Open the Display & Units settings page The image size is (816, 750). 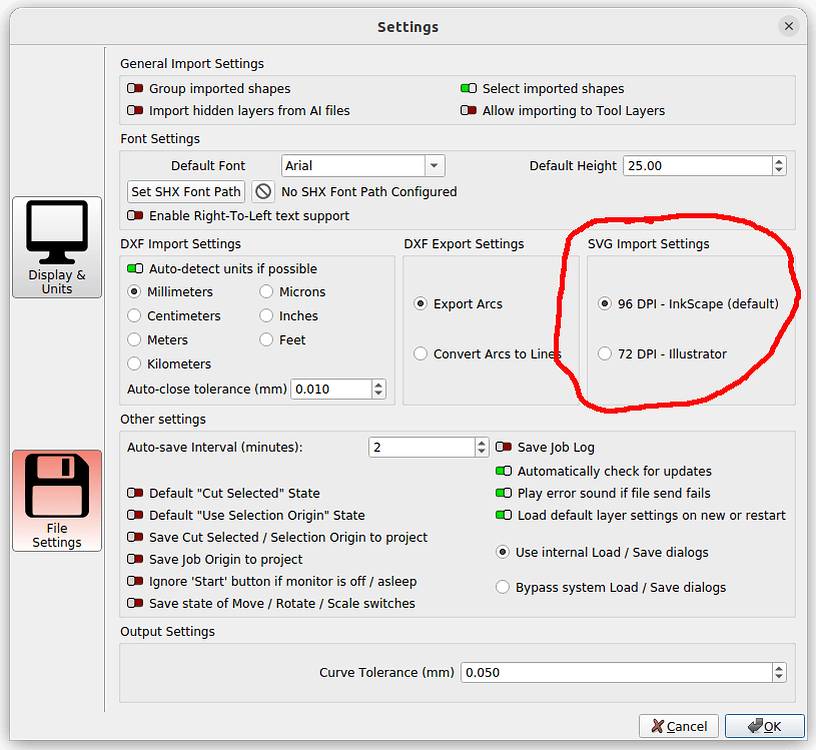click(56, 247)
